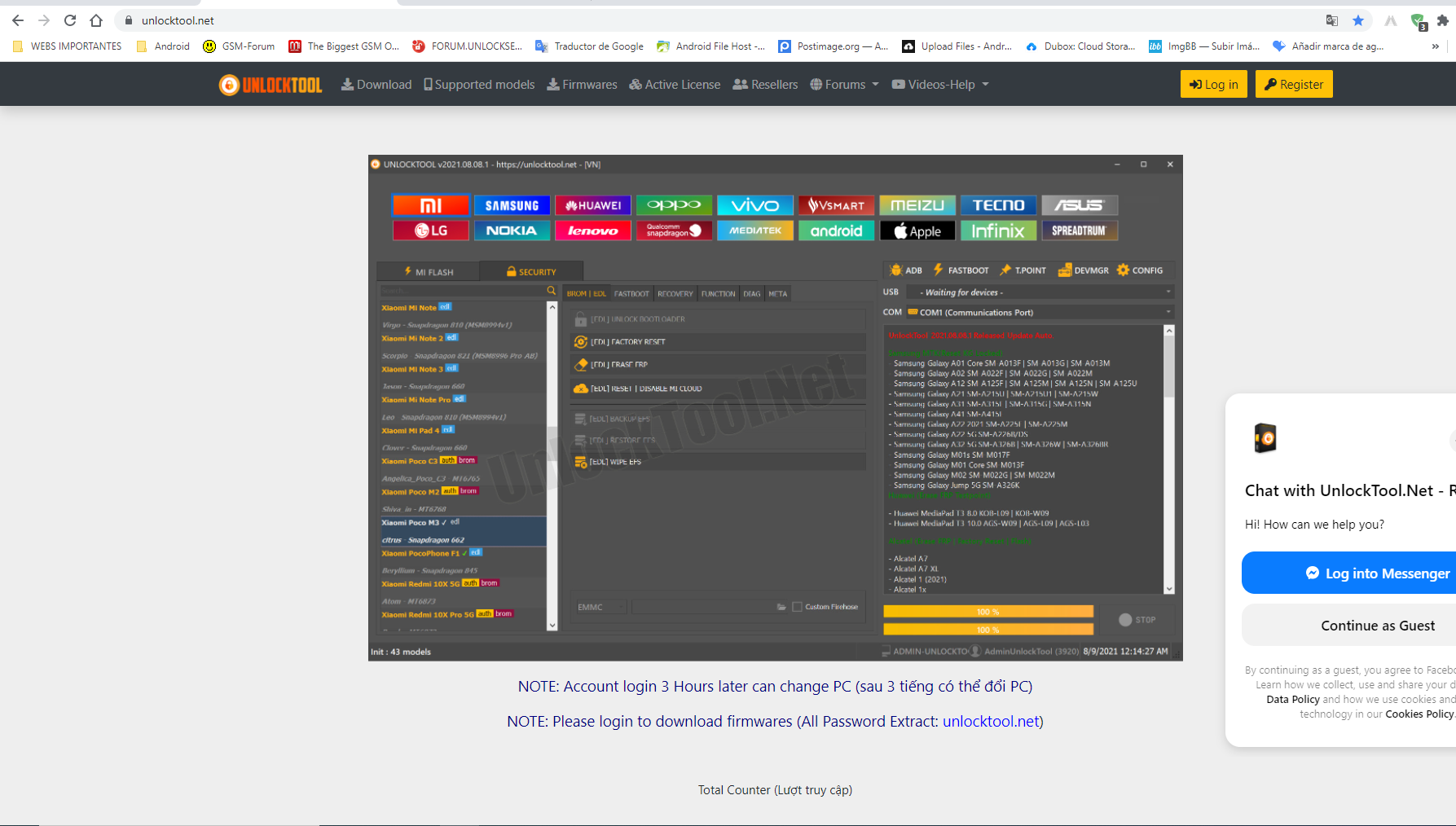Go back to the previous page

coord(18,20)
